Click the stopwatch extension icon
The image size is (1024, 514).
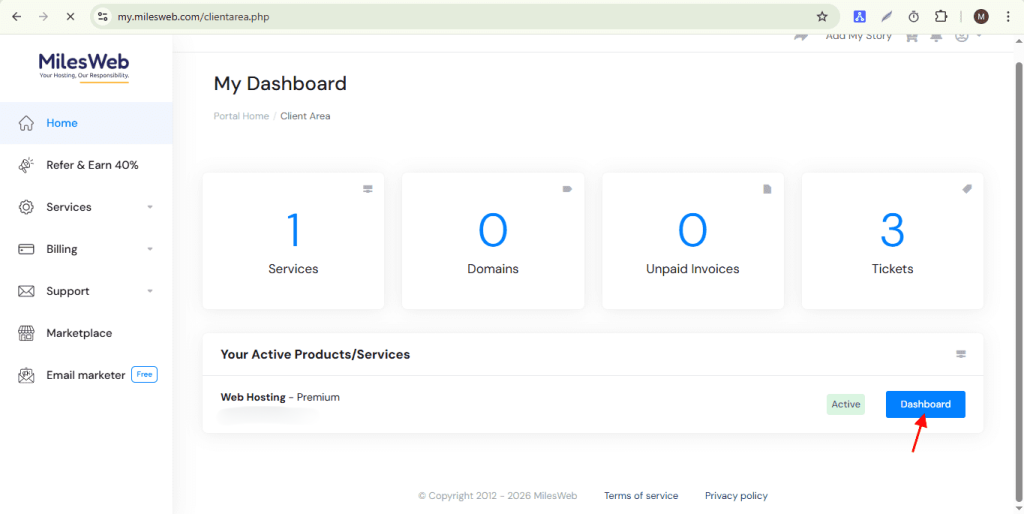[913, 17]
